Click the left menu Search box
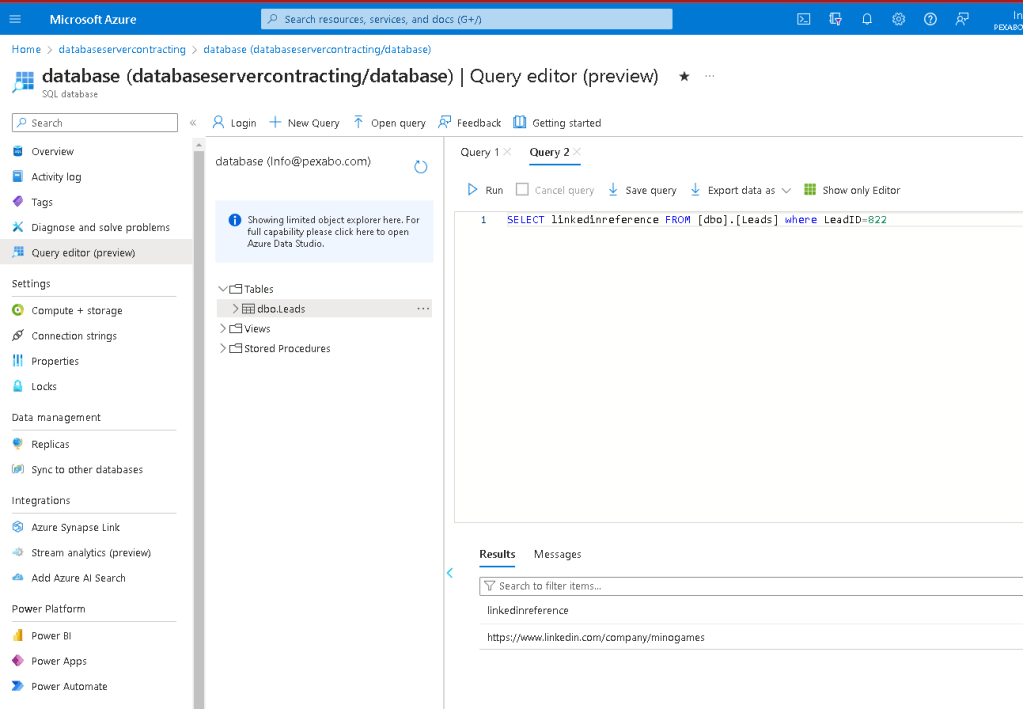Screen dimensions: 1023x709 pos(95,123)
